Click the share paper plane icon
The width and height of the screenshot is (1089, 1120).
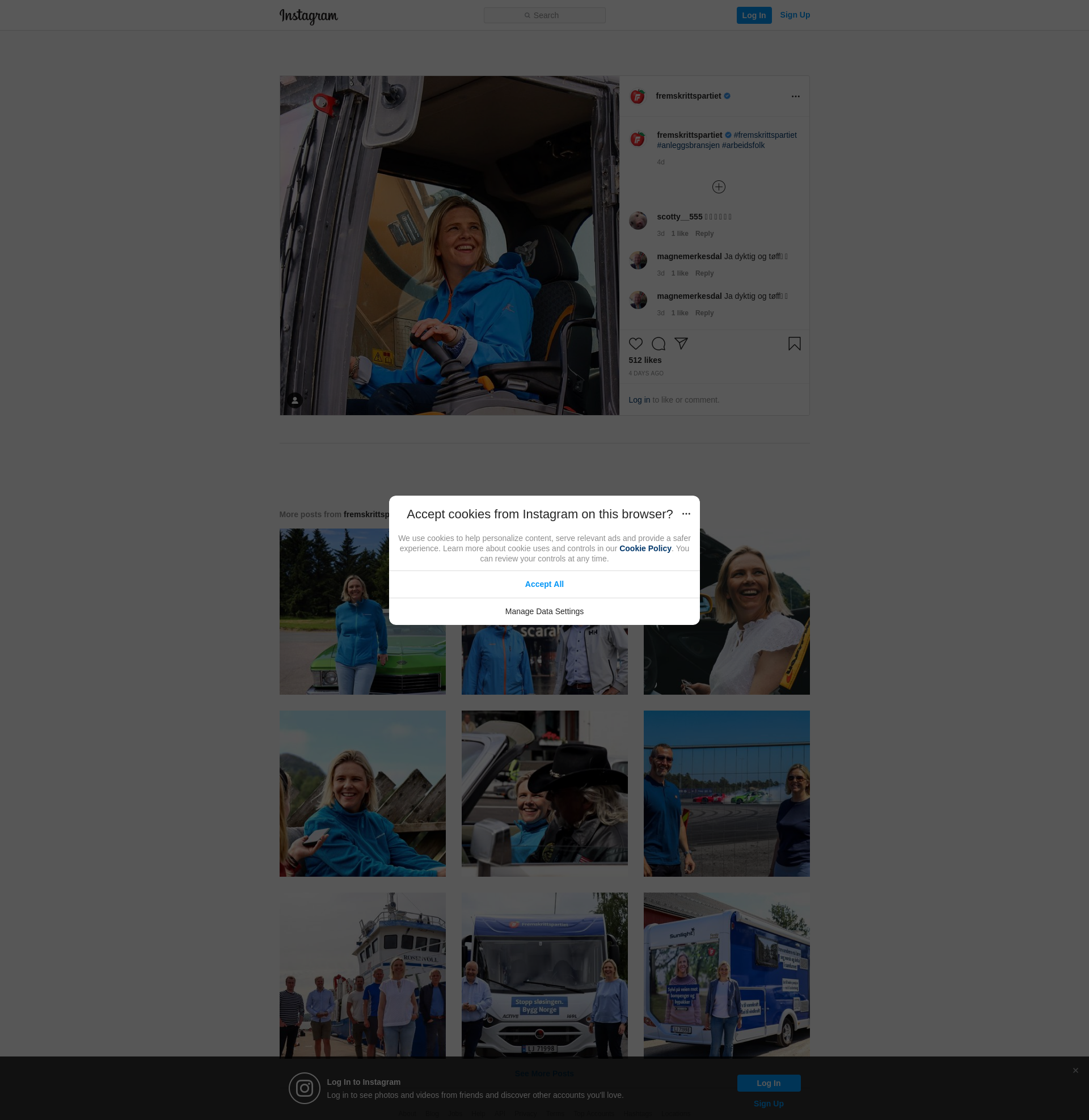click(x=681, y=343)
